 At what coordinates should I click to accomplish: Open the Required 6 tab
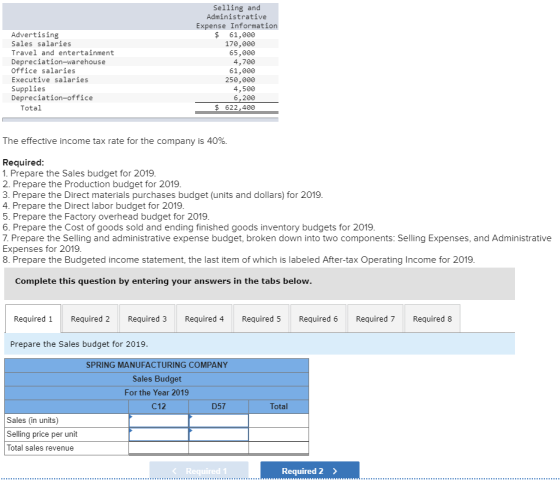pos(318,319)
